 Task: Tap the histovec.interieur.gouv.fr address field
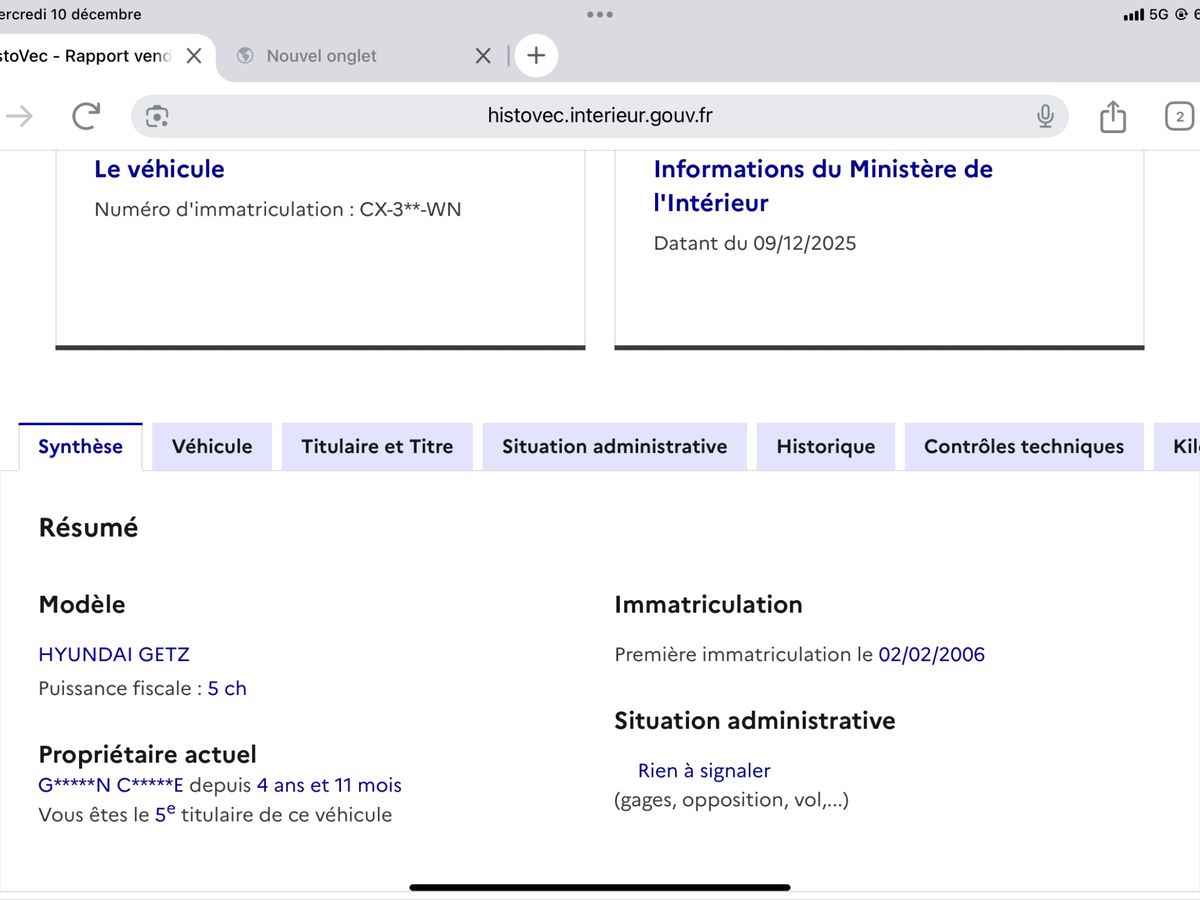[600, 116]
